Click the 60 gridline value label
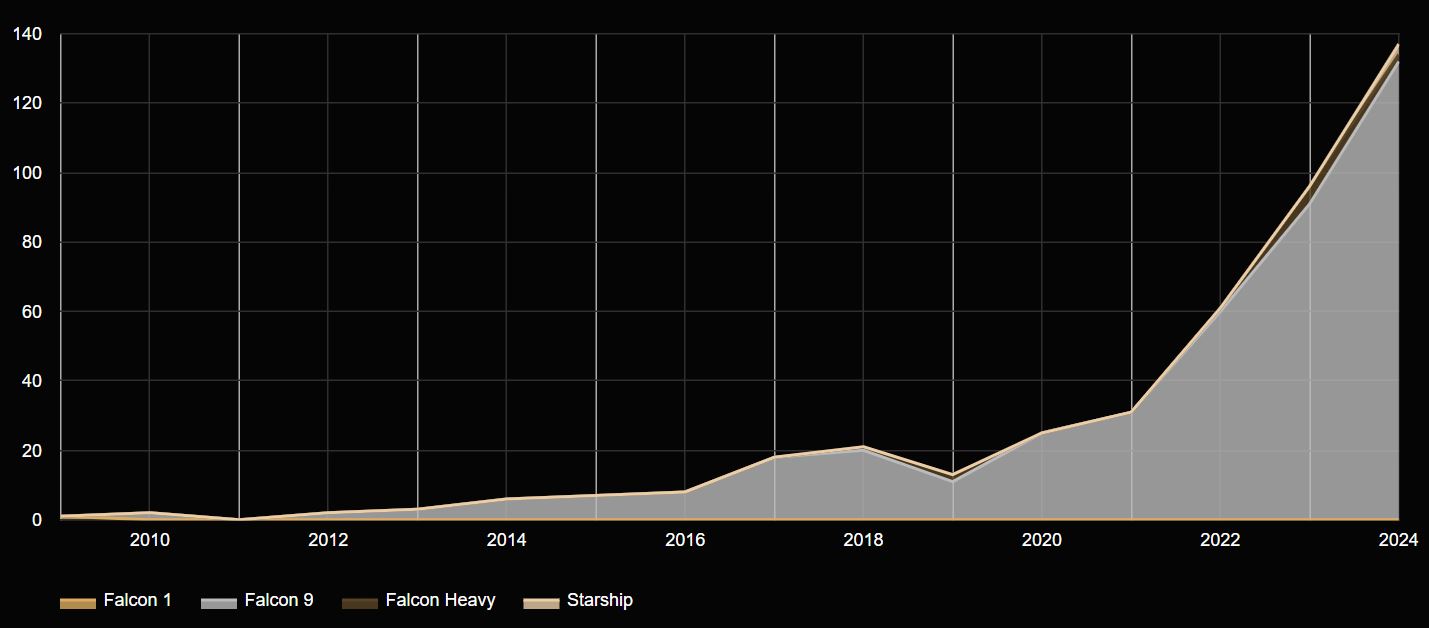1429x628 pixels. (33, 311)
